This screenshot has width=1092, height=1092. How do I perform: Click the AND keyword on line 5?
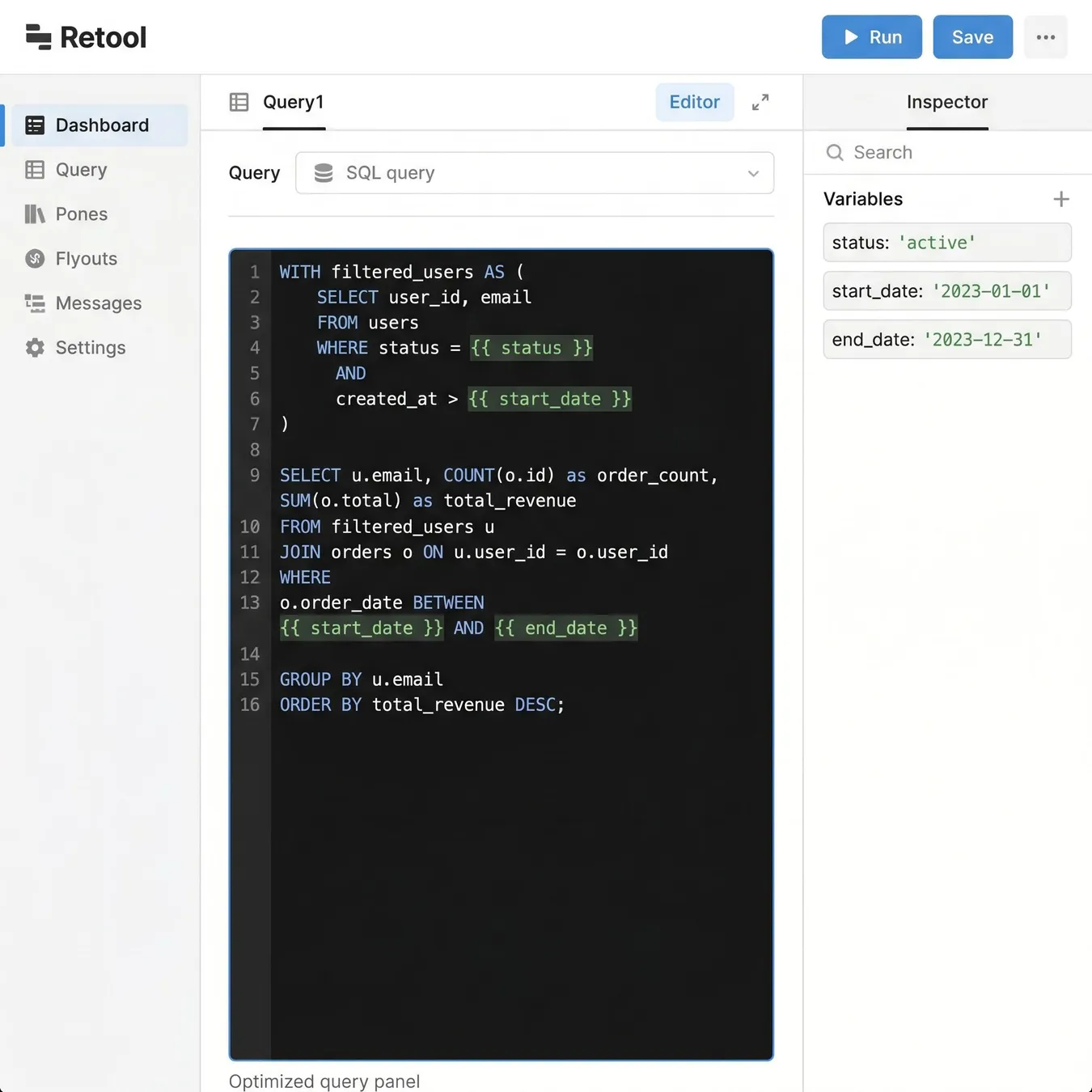[350, 374]
